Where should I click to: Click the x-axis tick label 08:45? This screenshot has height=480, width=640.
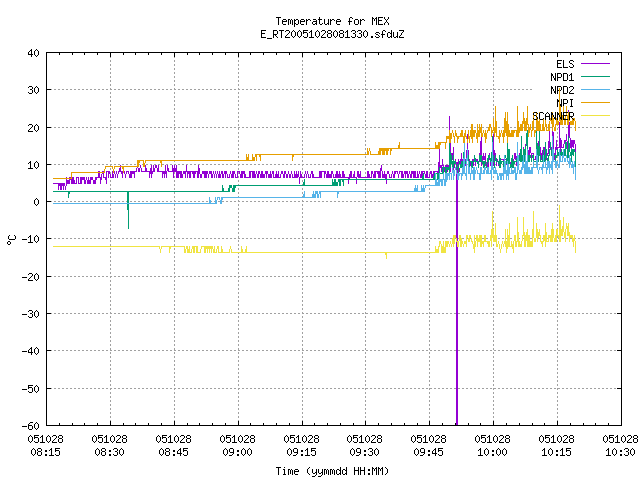[174, 452]
